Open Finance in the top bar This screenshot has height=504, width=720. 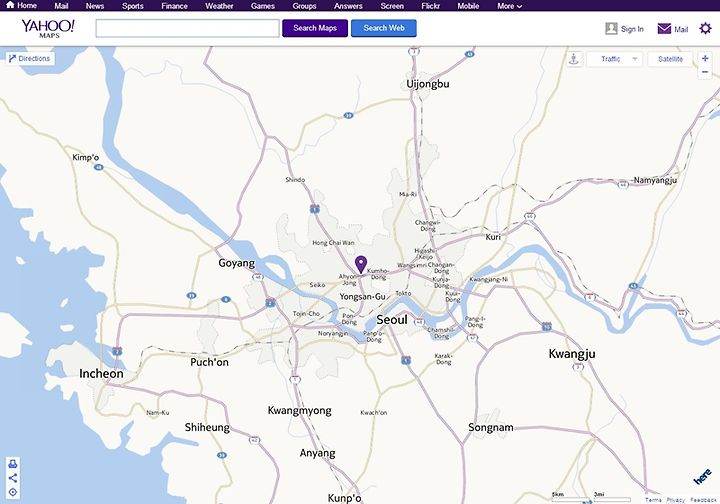(x=174, y=6)
